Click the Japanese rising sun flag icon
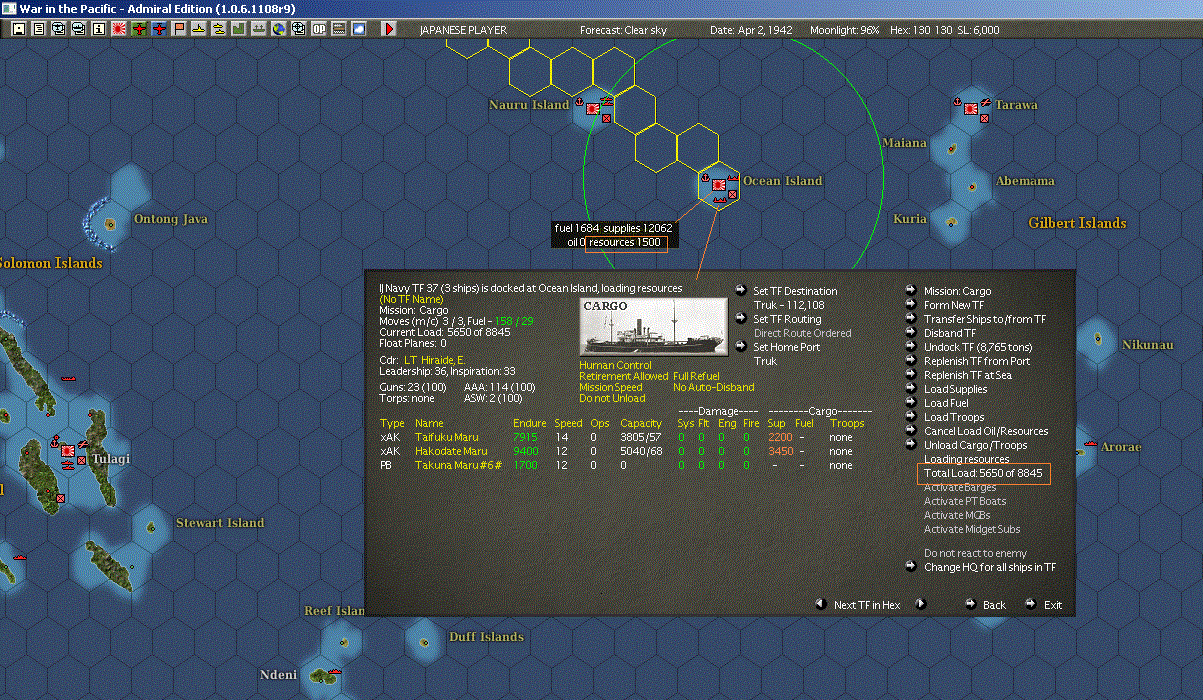The width and height of the screenshot is (1203, 700). click(118, 29)
